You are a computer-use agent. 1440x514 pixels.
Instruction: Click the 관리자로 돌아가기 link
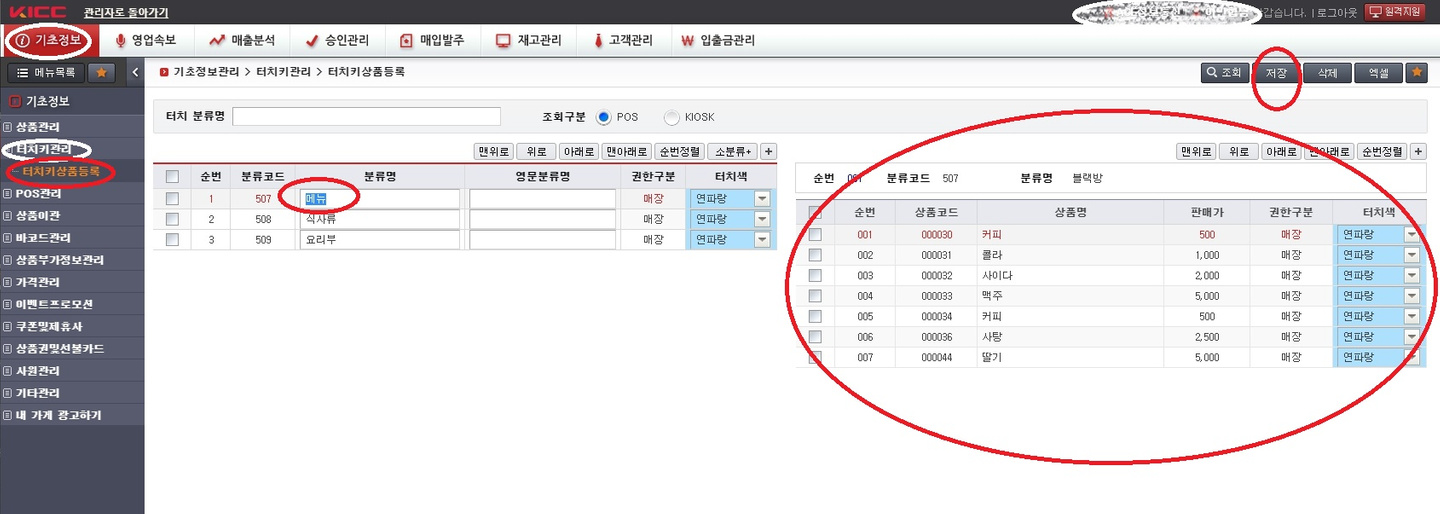[126, 12]
